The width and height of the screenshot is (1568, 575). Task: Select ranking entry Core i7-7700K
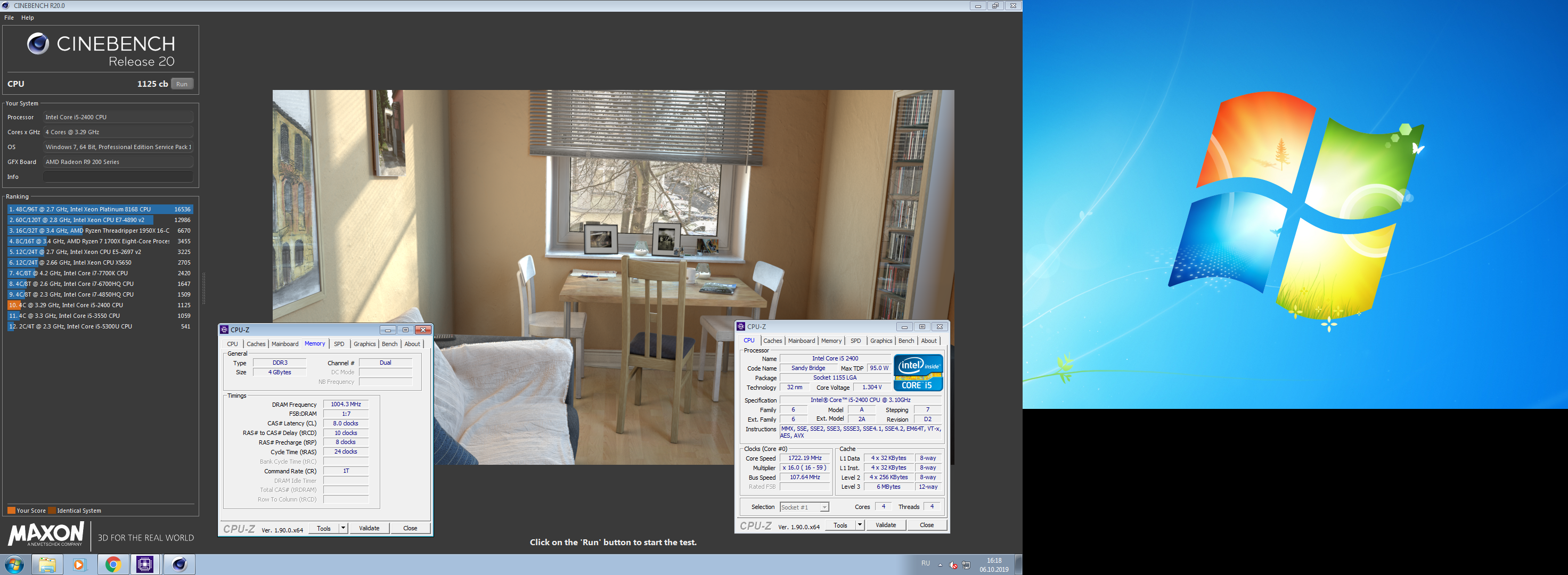click(x=100, y=273)
